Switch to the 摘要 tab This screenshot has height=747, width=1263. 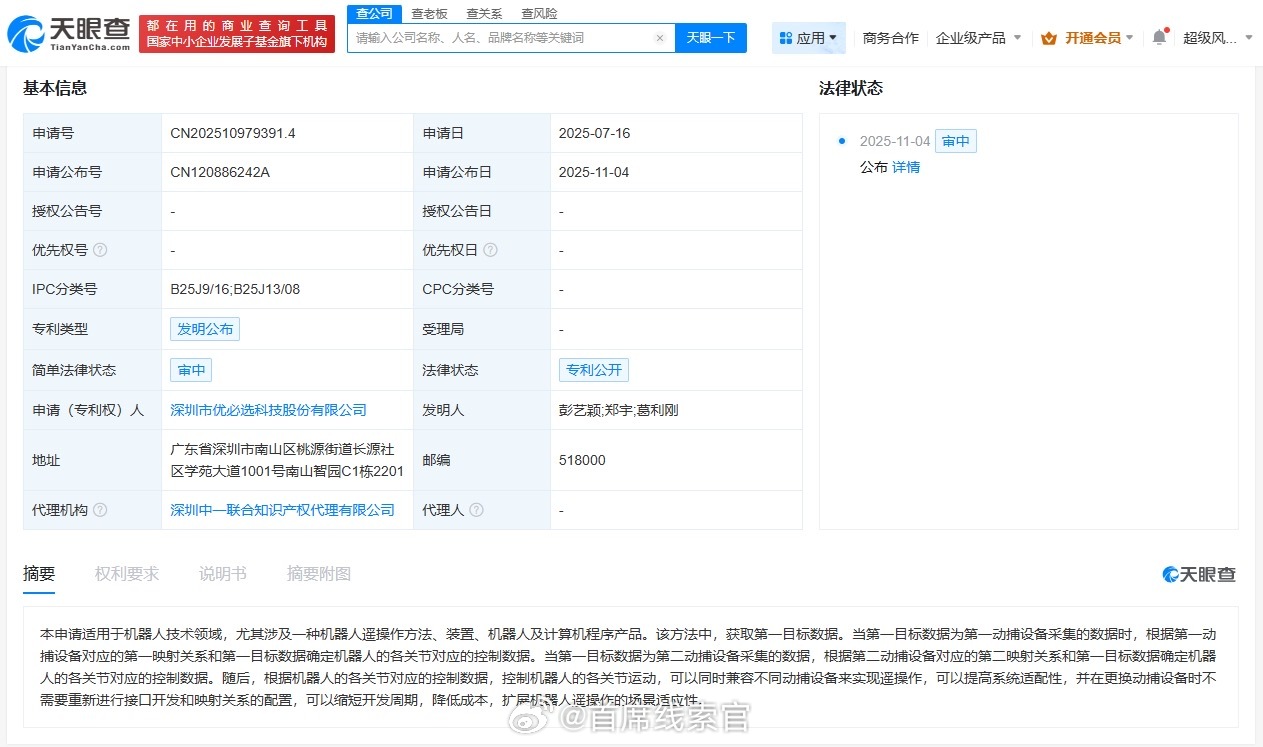coord(39,574)
